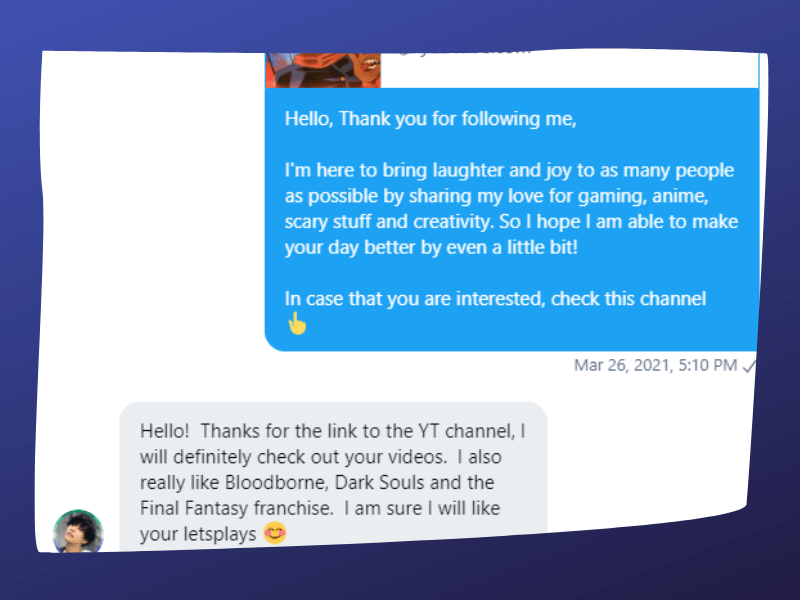Click the word letsplays in the reply
800x600 pixels.
(x=220, y=534)
